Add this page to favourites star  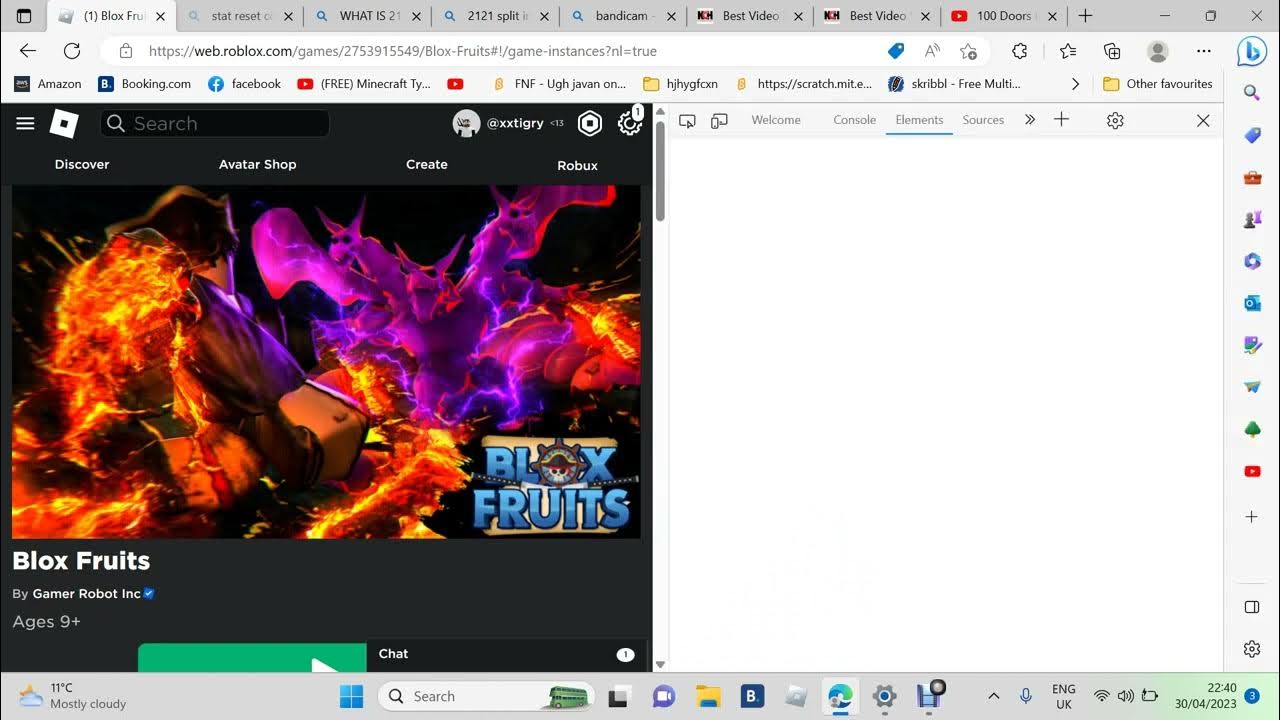pyautogui.click(x=968, y=51)
